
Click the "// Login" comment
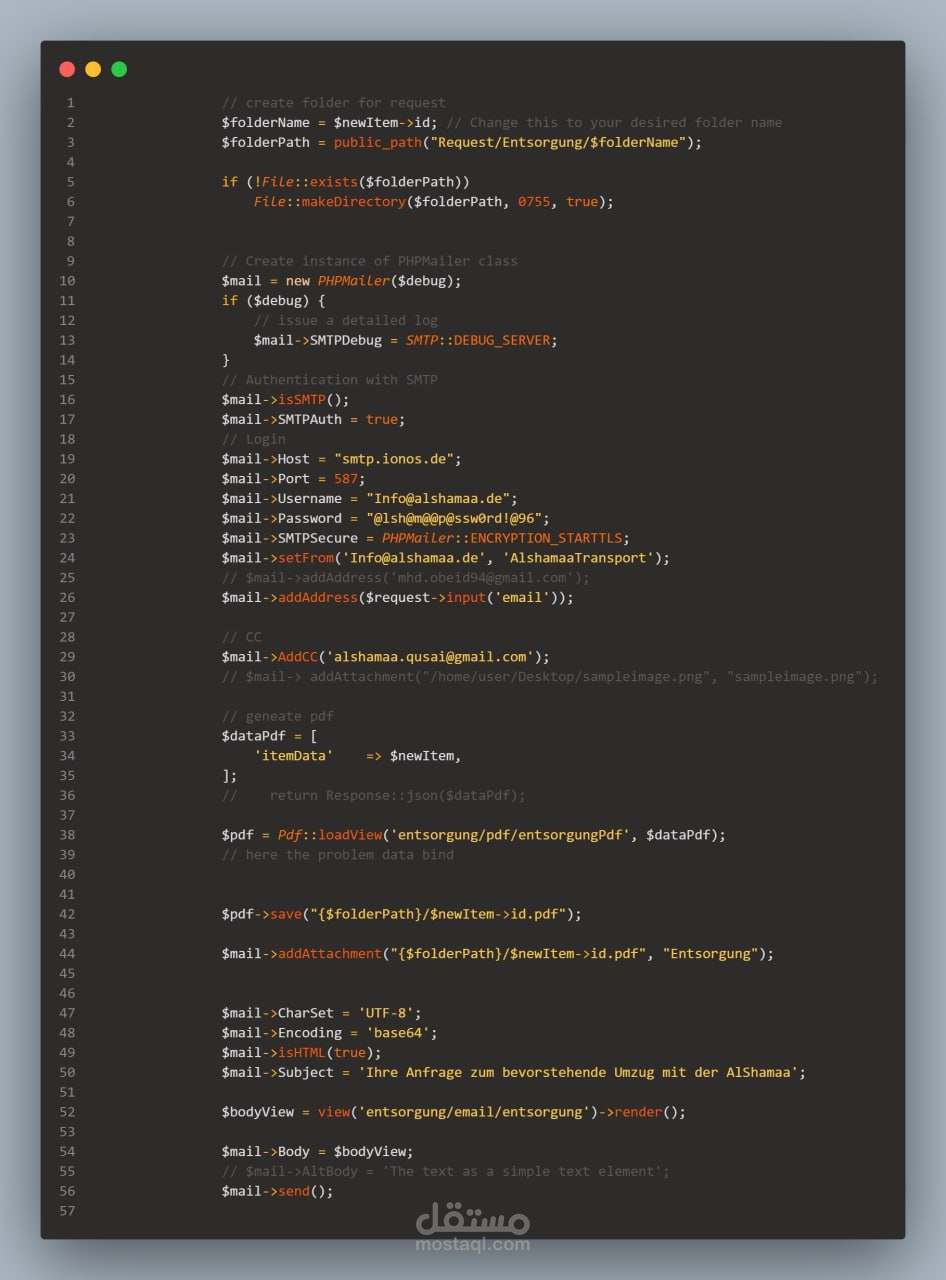click(x=254, y=439)
